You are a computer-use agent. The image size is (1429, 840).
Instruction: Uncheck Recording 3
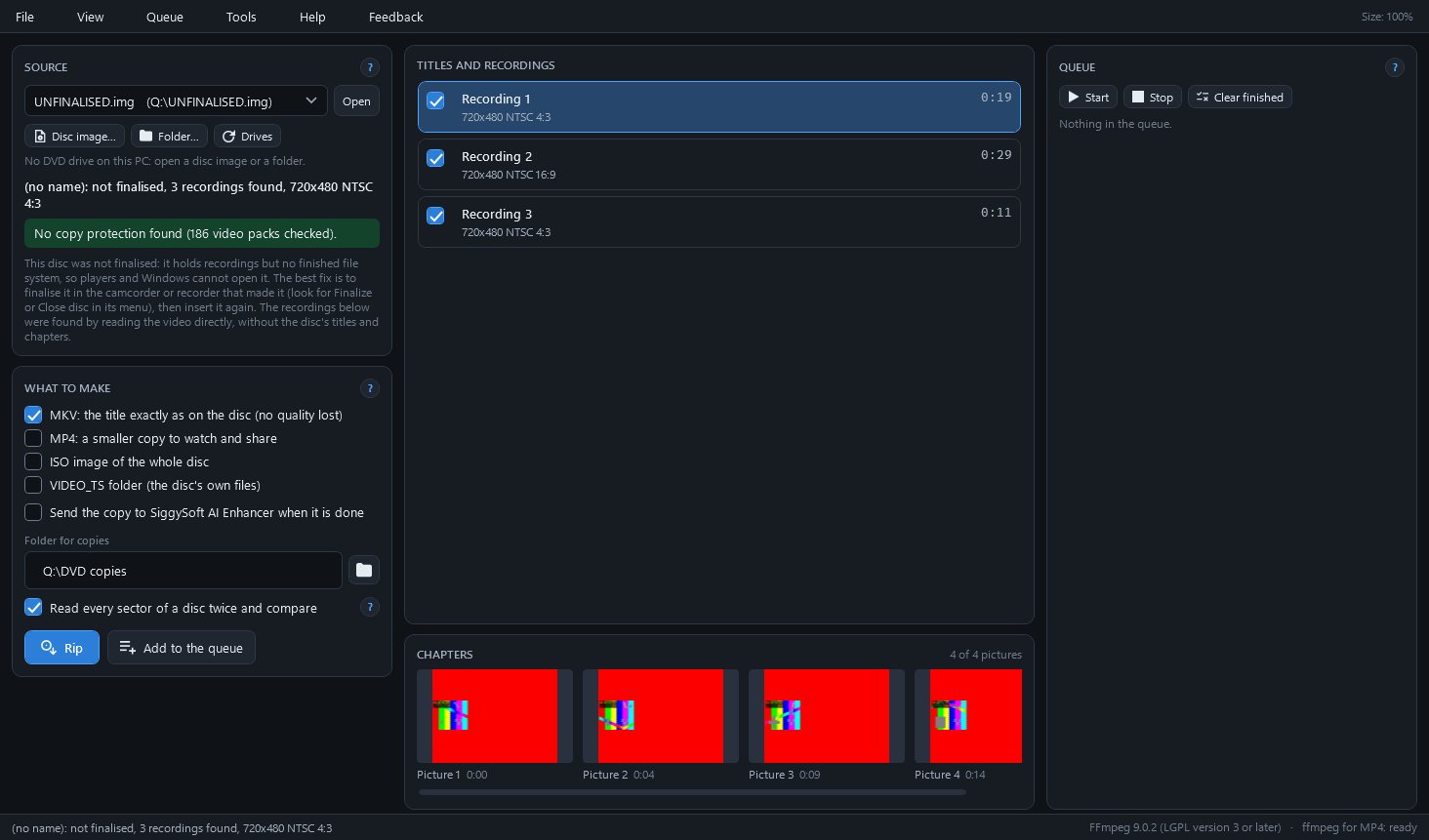pos(436,216)
